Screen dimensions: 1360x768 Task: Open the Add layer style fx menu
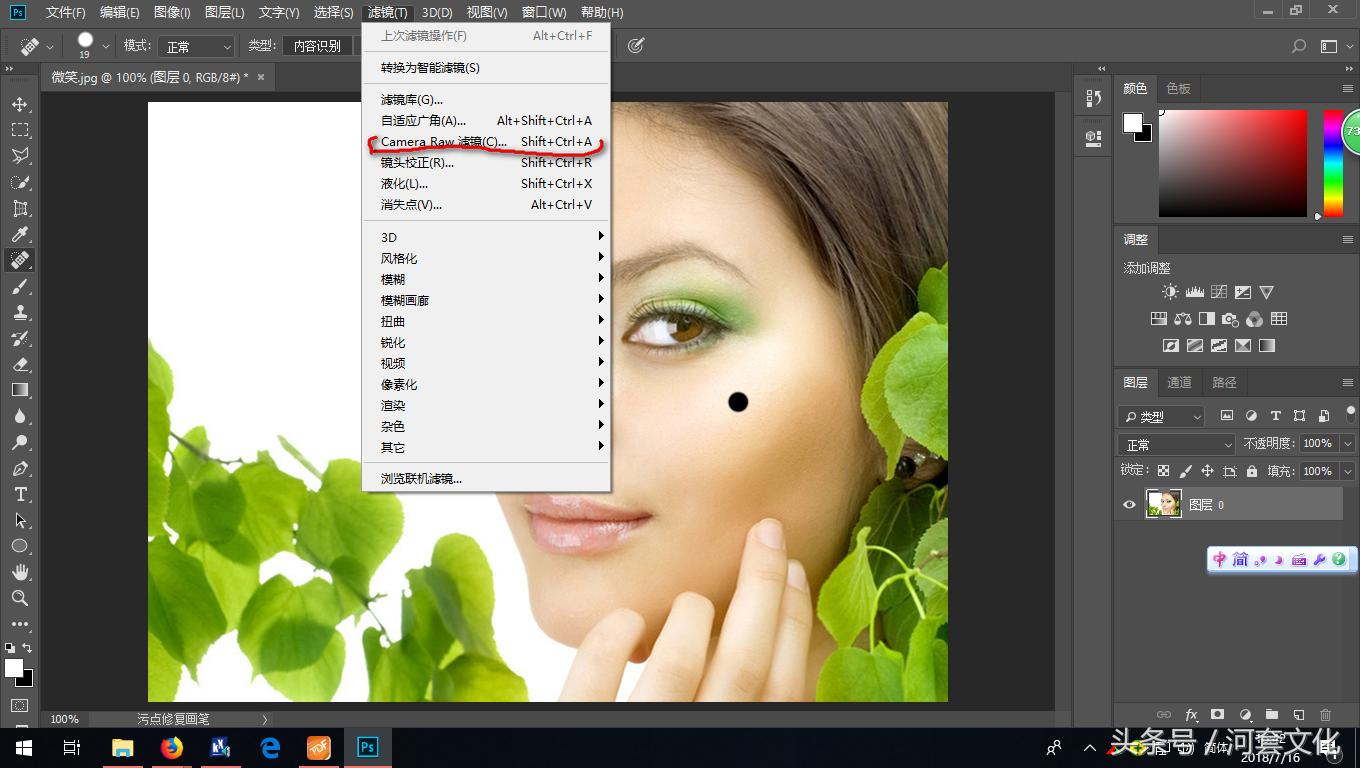pyautogui.click(x=1192, y=714)
